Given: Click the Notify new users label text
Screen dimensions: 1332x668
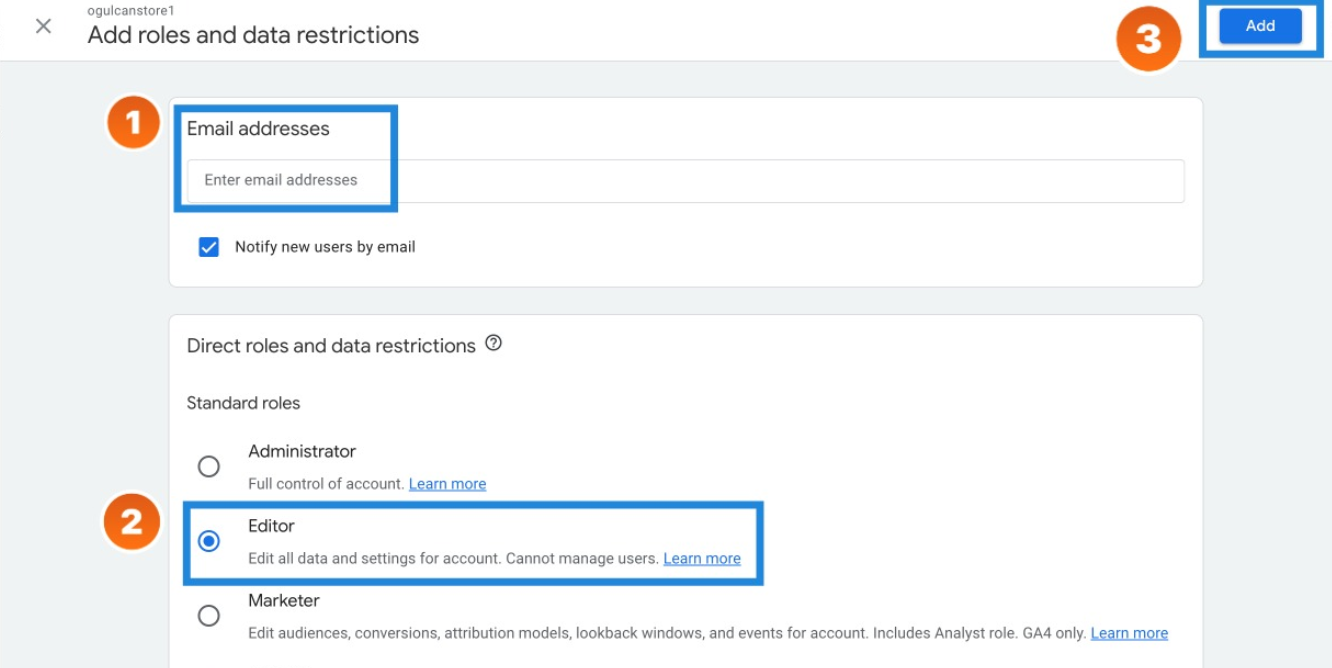Looking at the screenshot, I should 325,247.
